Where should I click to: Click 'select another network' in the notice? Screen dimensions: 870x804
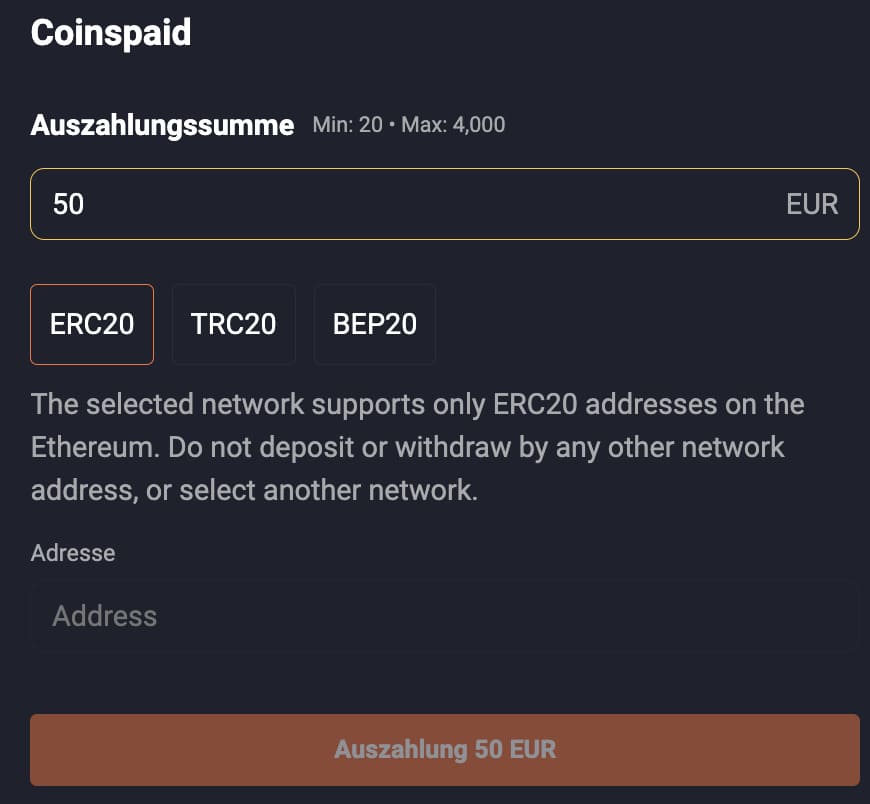click(x=334, y=492)
